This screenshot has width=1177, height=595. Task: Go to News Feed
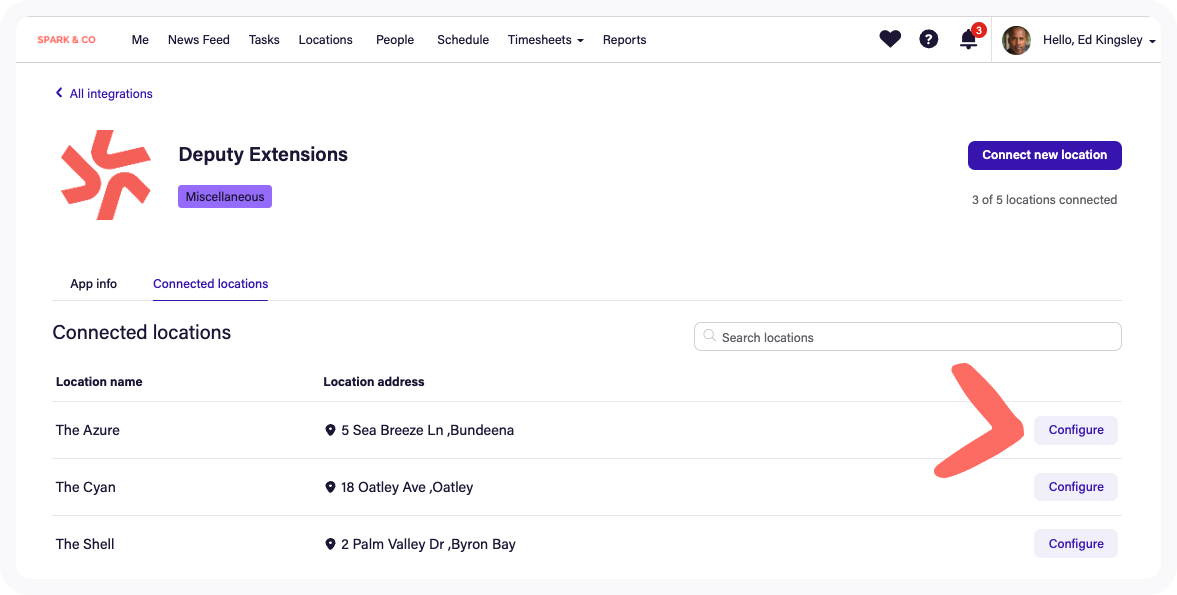coord(199,40)
